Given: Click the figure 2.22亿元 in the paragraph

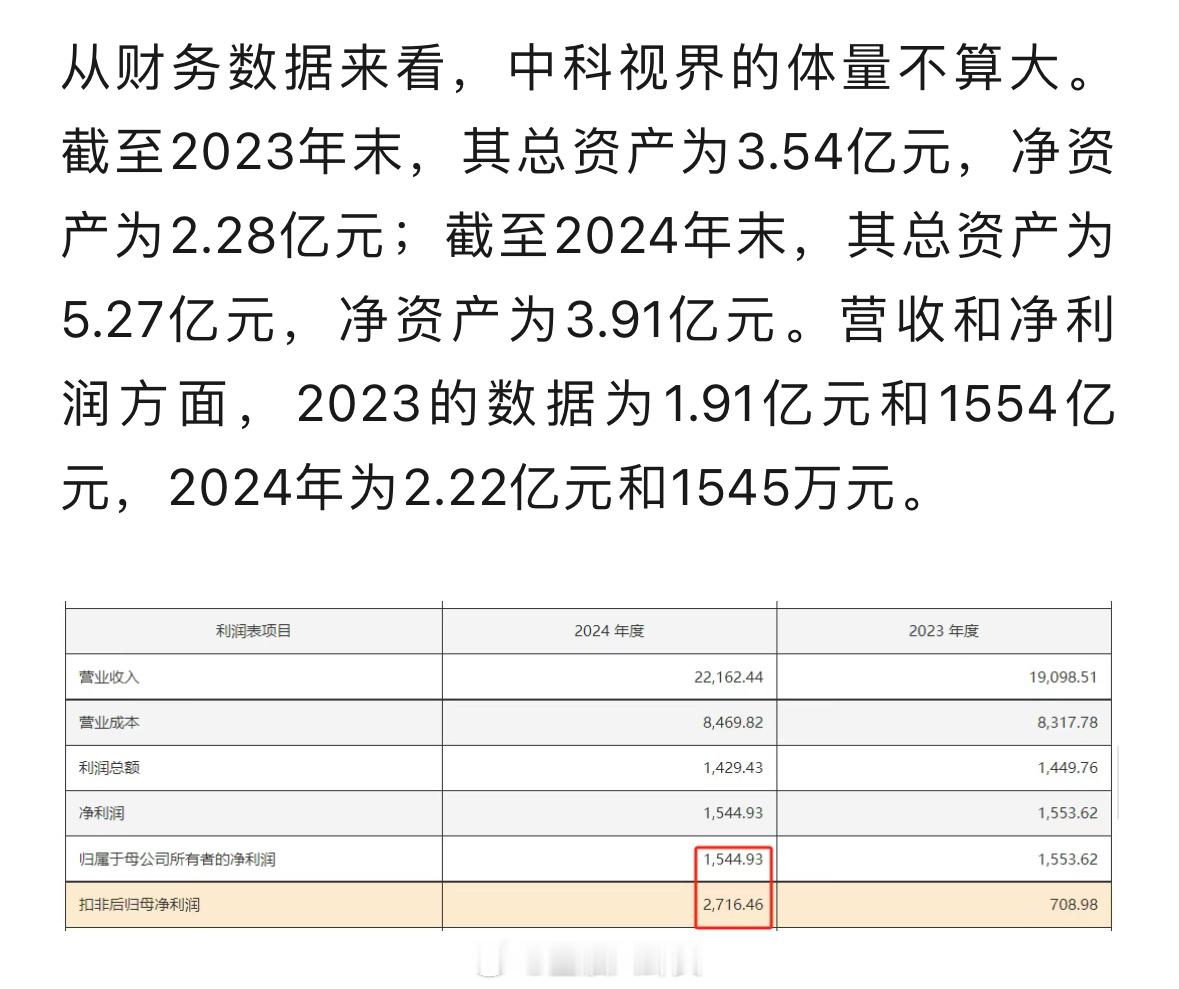Looking at the screenshot, I should pos(510,488).
